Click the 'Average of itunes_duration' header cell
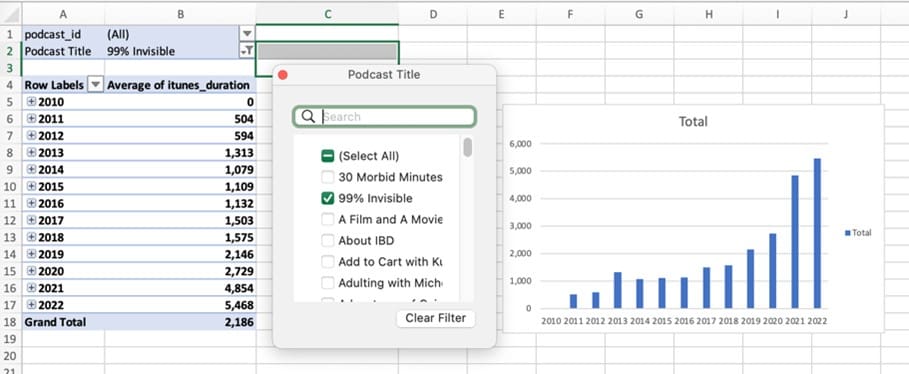Viewport: 909px width, 374px height. tap(179, 85)
